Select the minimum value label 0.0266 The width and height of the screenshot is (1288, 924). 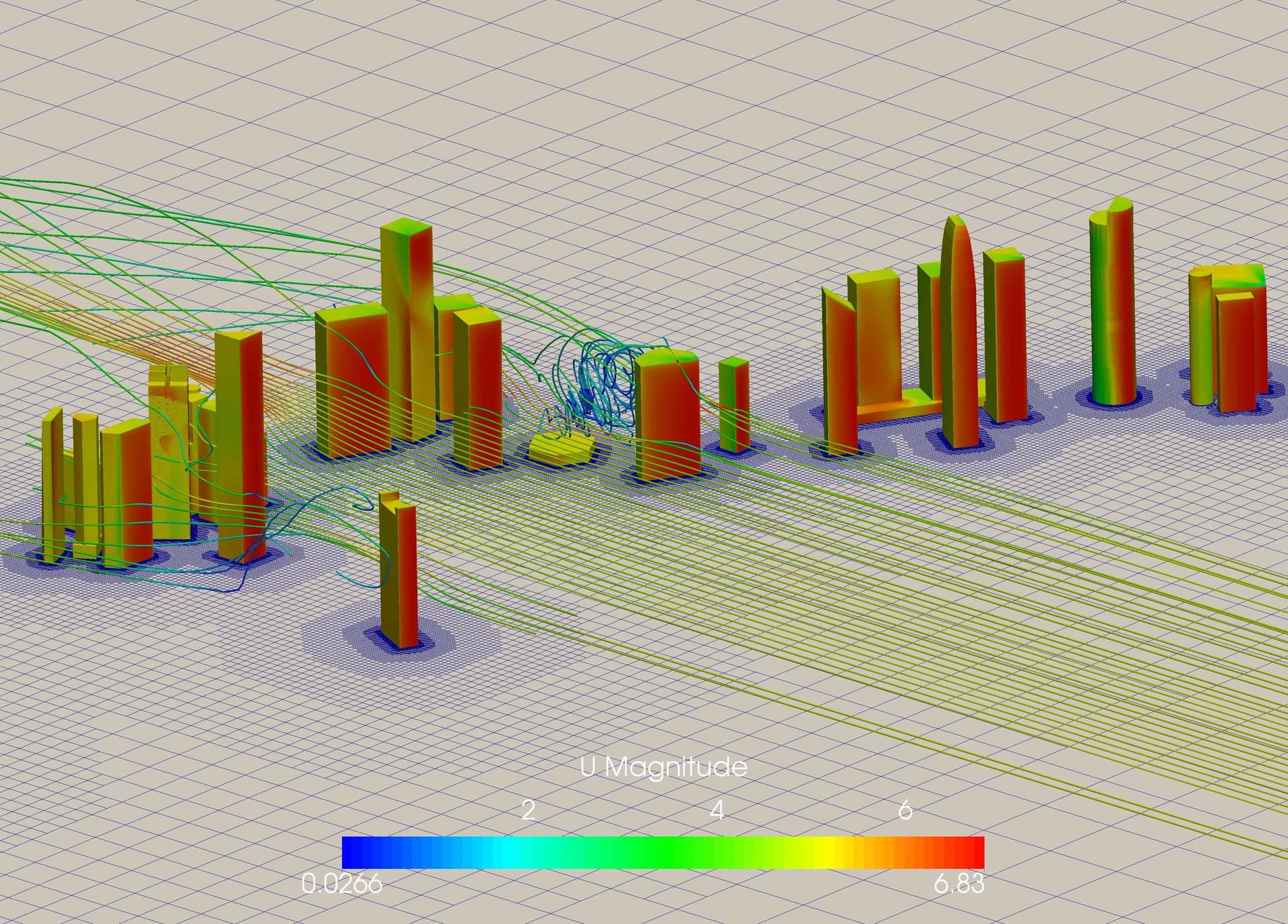[x=341, y=884]
